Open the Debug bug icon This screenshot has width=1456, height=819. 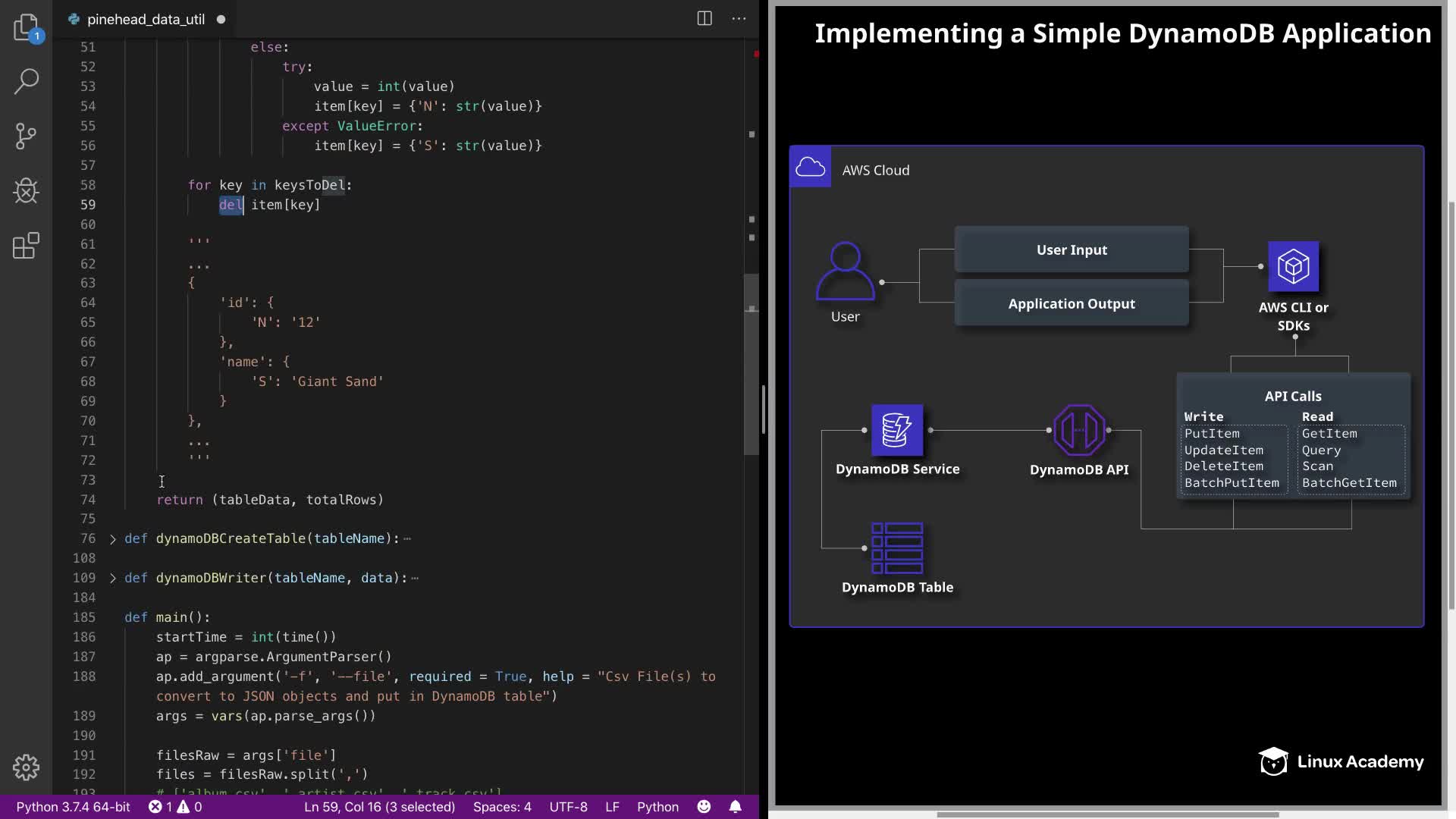(x=26, y=191)
